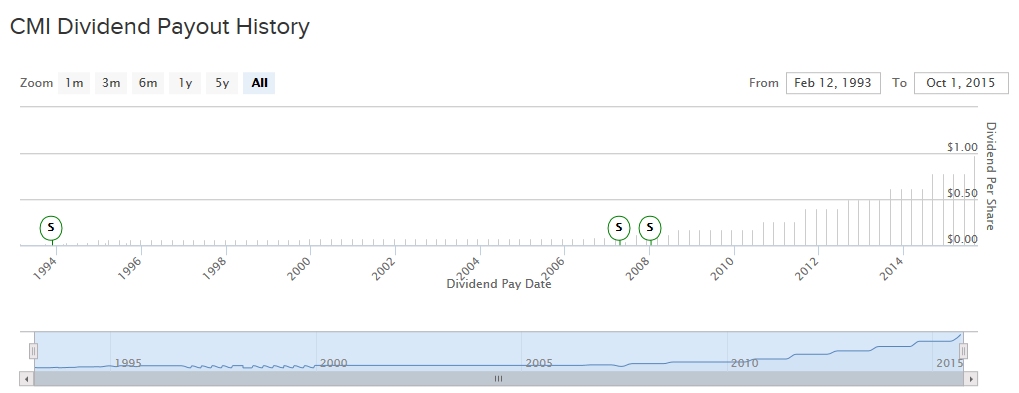Click the 2015 label in navigator

click(949, 363)
